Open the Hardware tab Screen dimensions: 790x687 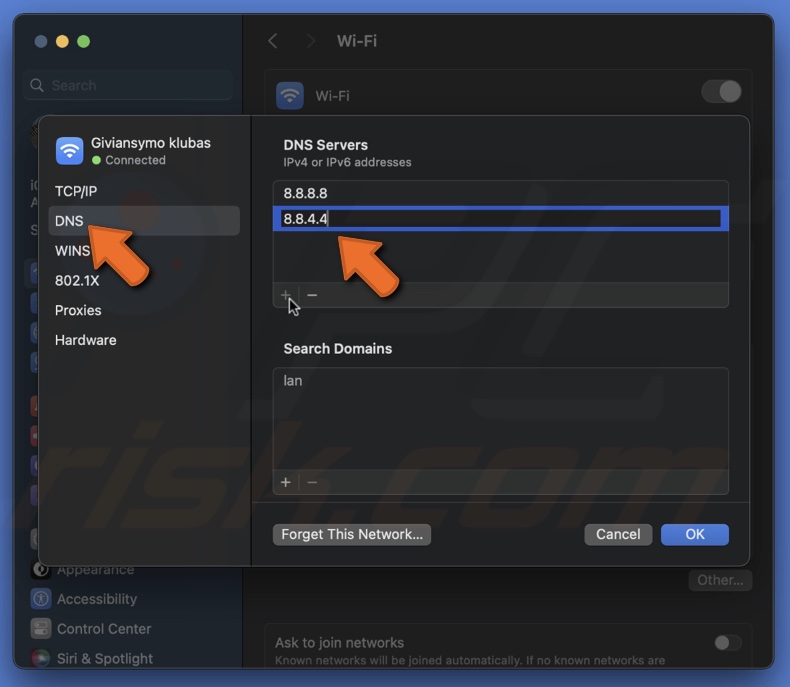pyautogui.click(x=144, y=340)
